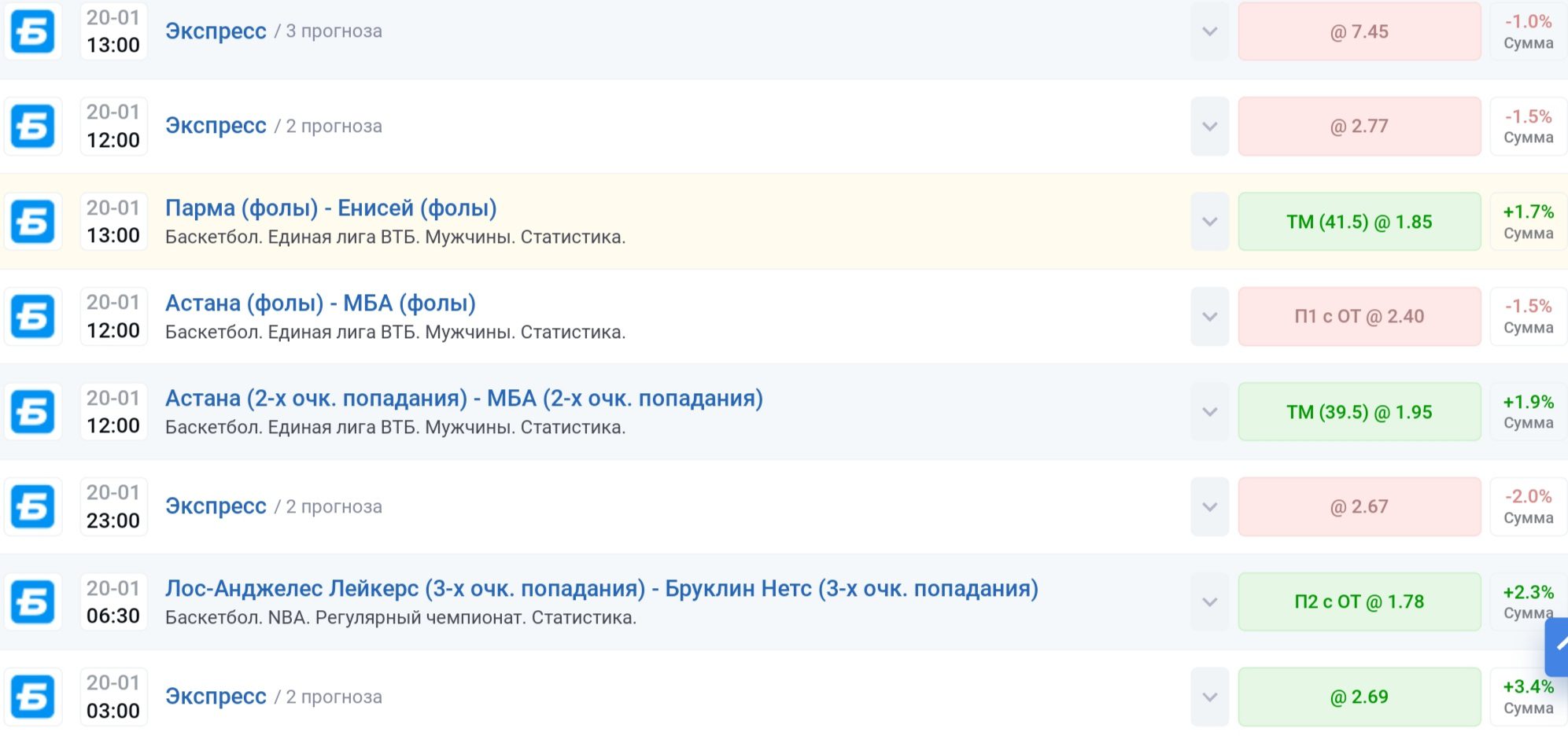The width and height of the screenshot is (1568, 743).
Task: Open Астана (фолы) - МБА (фолы) link
Action: (320, 303)
